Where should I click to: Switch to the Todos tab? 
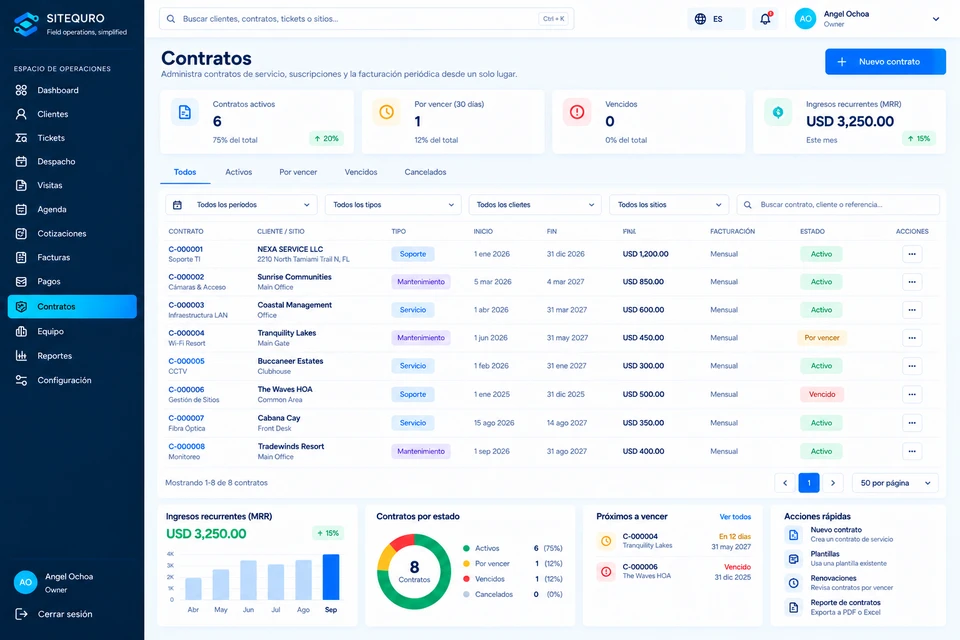pyautogui.click(x=185, y=172)
